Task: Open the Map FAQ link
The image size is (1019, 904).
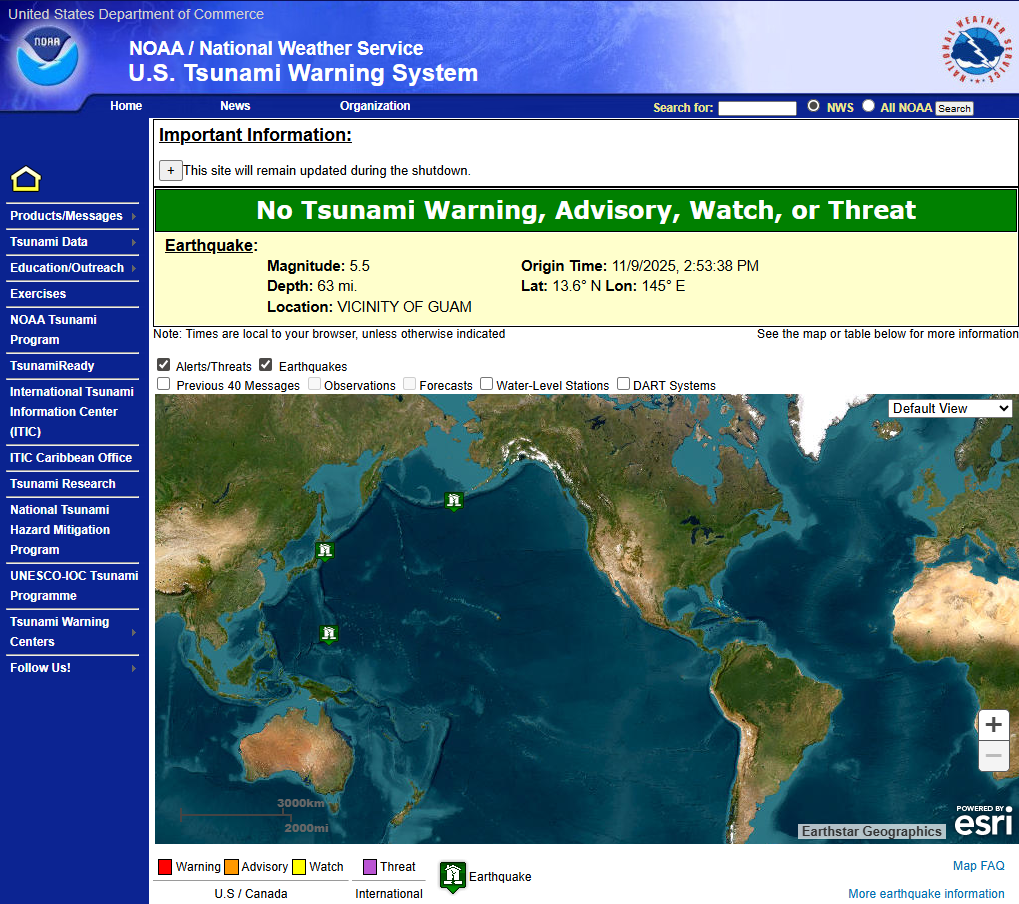Action: click(977, 867)
